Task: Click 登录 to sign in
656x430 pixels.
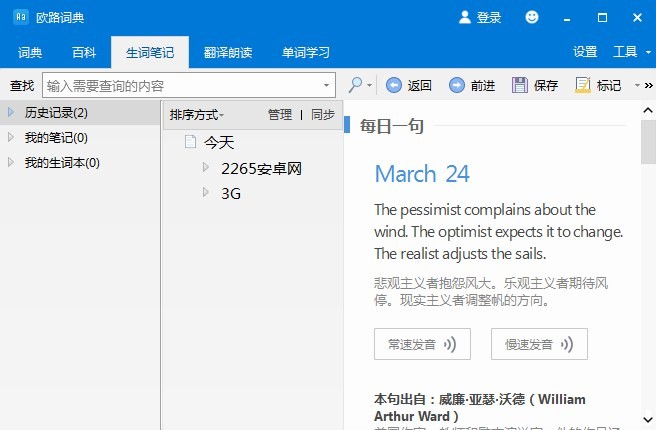Action: click(489, 18)
